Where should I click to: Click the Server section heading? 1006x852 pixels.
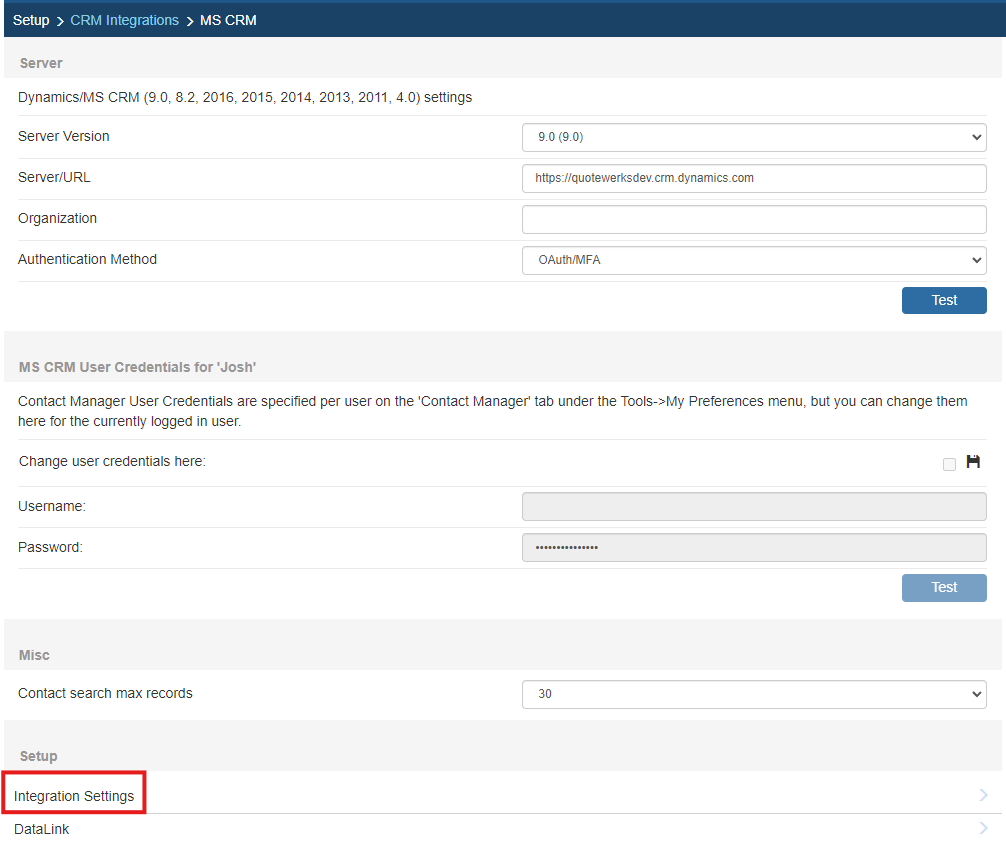(41, 63)
